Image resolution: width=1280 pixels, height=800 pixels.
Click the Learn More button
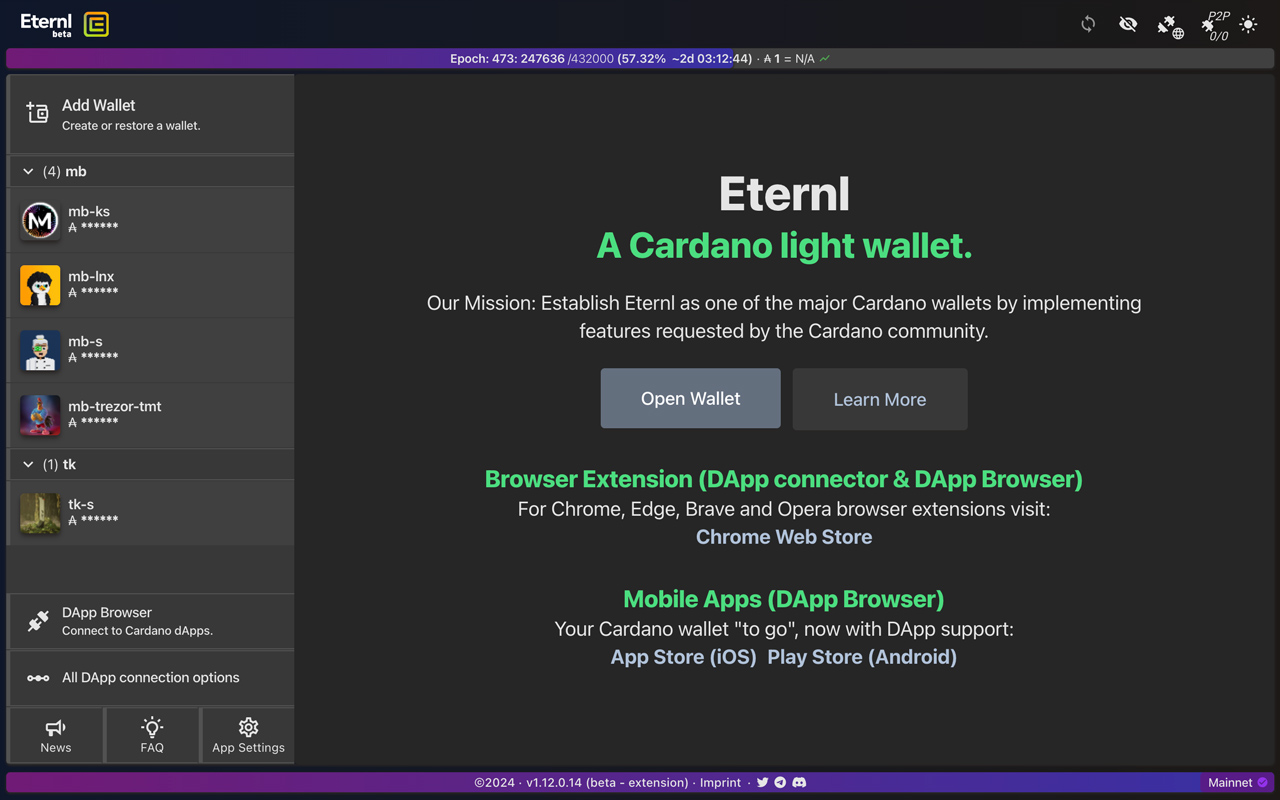pos(880,399)
